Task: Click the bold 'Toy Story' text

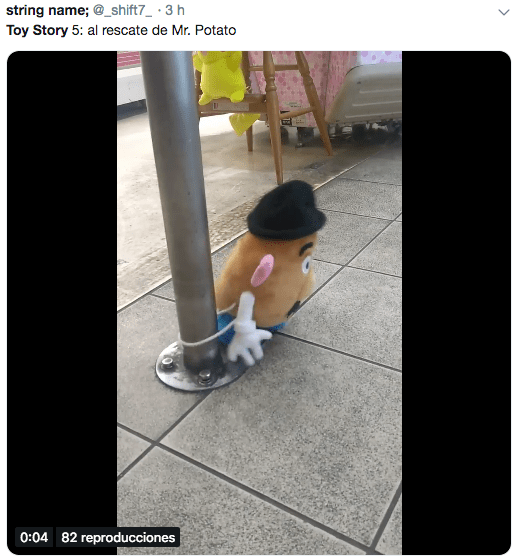Action: point(37,30)
